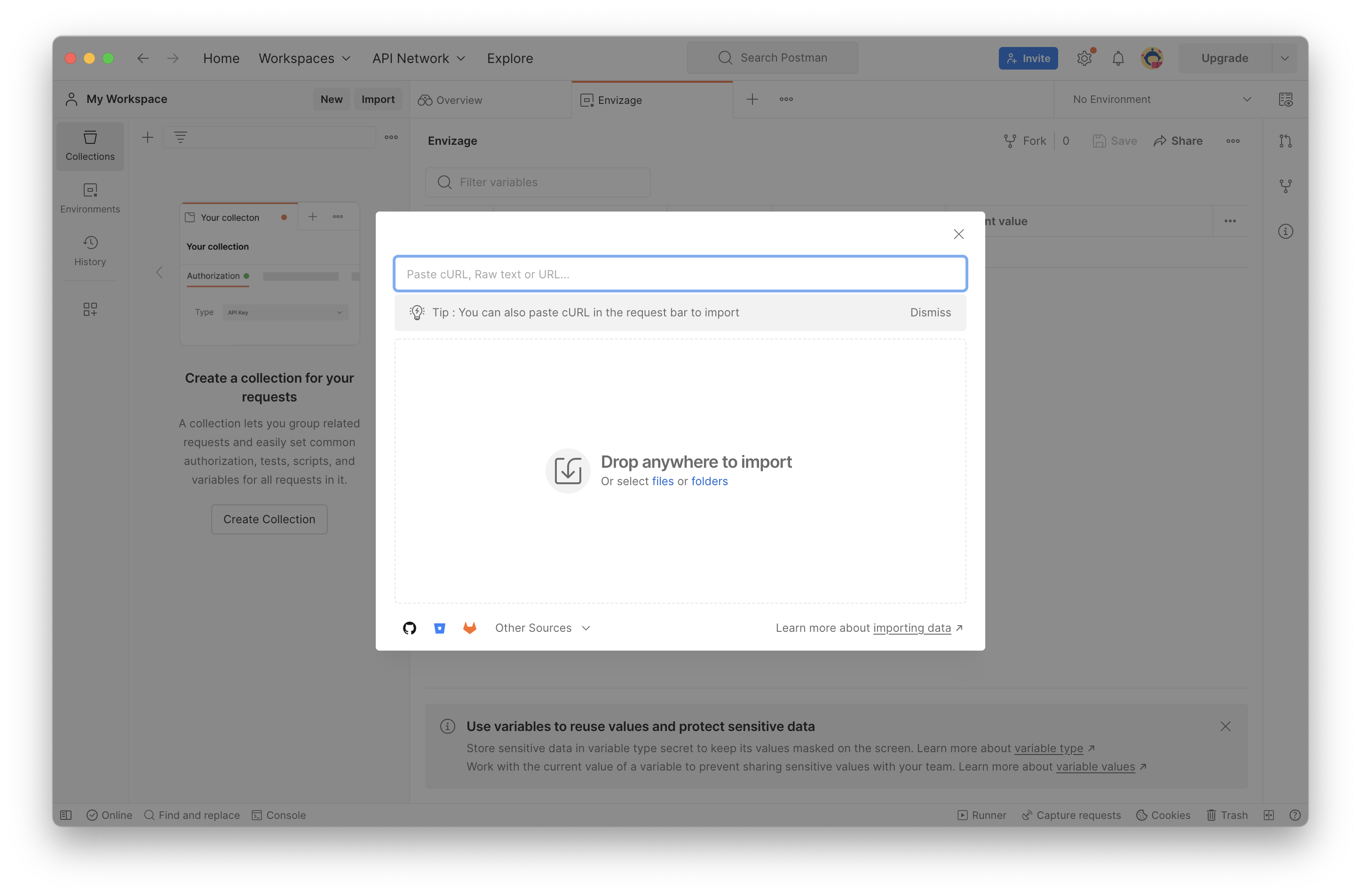Focus the Paste cURL input field
1361x896 pixels.
[680, 274]
